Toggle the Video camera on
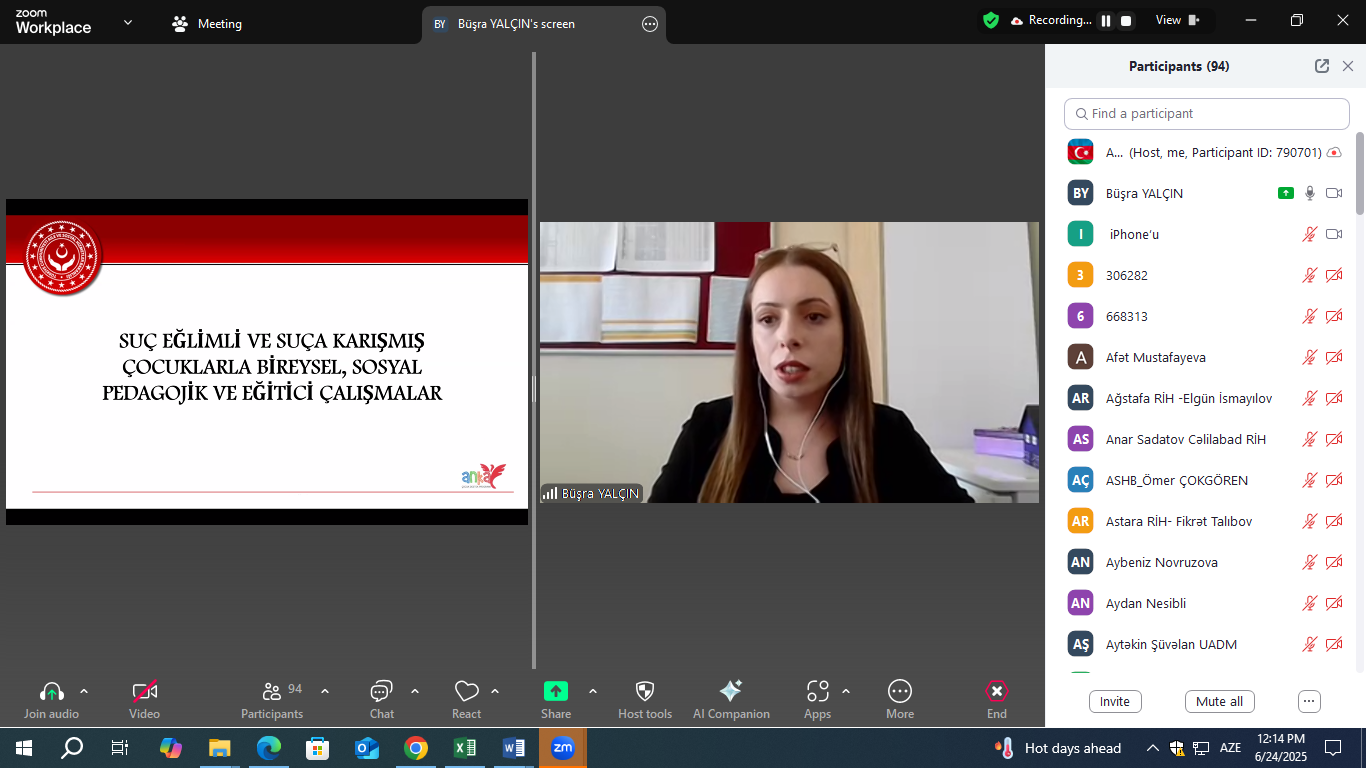Screen dimensions: 1366x768 (145, 691)
